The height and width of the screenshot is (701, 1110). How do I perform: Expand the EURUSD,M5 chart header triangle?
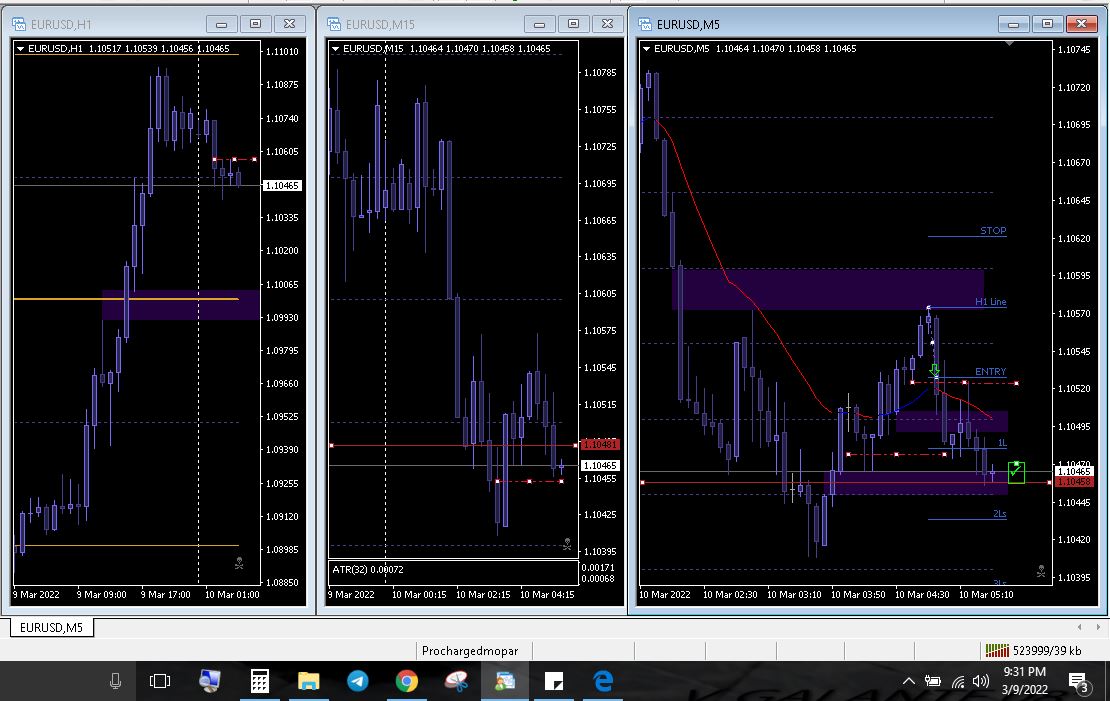coord(647,48)
